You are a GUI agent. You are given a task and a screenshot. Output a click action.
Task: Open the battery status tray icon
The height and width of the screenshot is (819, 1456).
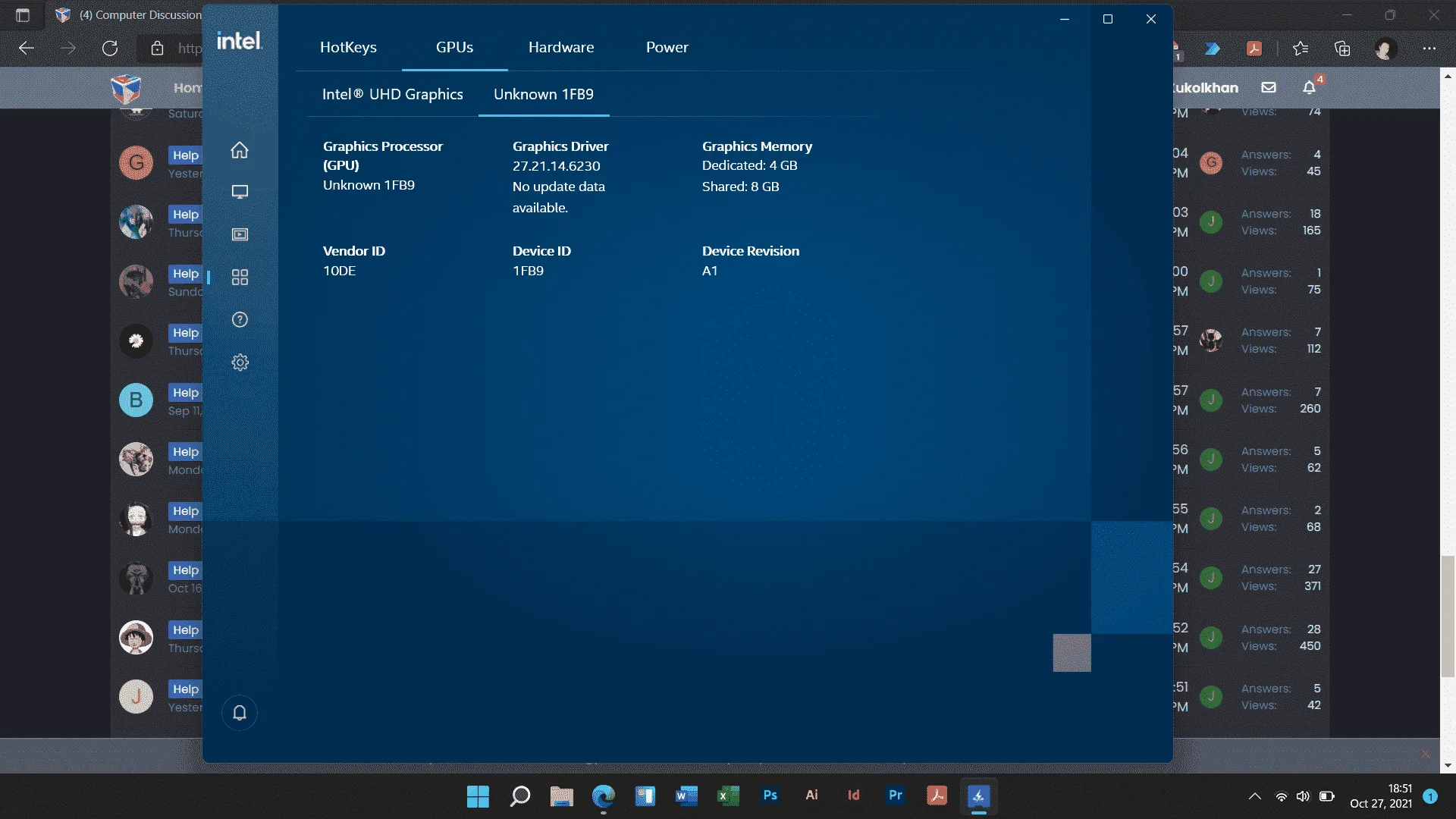point(1327,796)
